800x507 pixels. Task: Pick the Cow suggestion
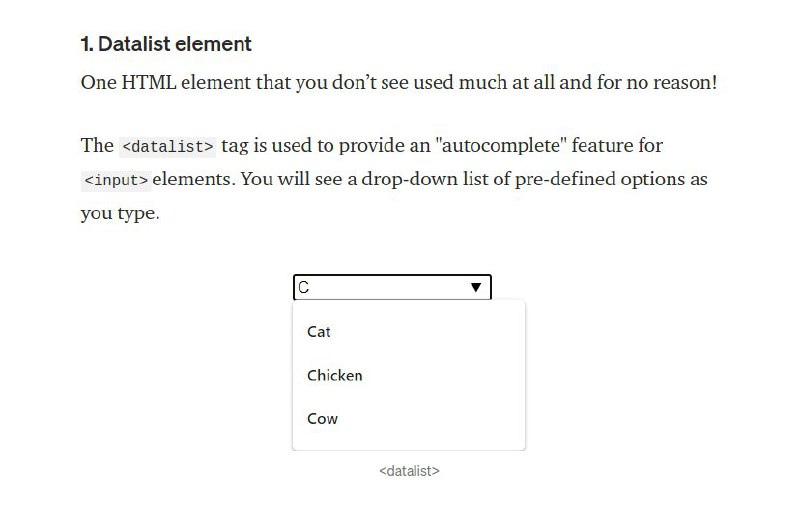[322, 419]
